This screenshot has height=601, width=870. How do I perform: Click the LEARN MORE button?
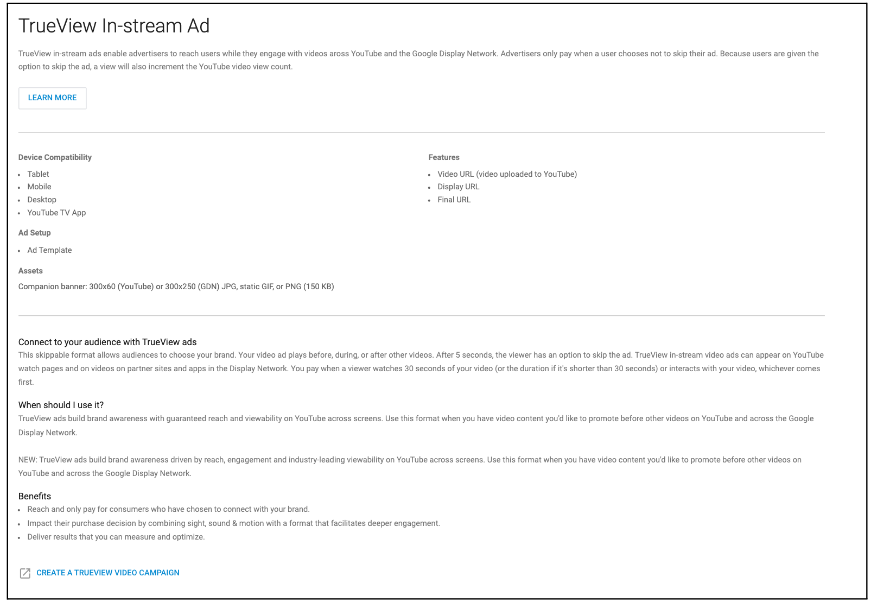pyautogui.click(x=52, y=98)
